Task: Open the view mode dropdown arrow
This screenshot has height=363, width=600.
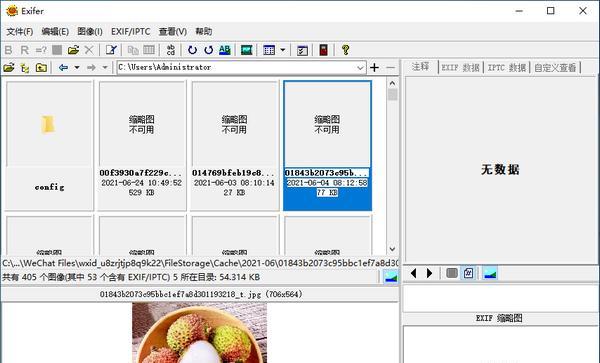Action: 283,50
